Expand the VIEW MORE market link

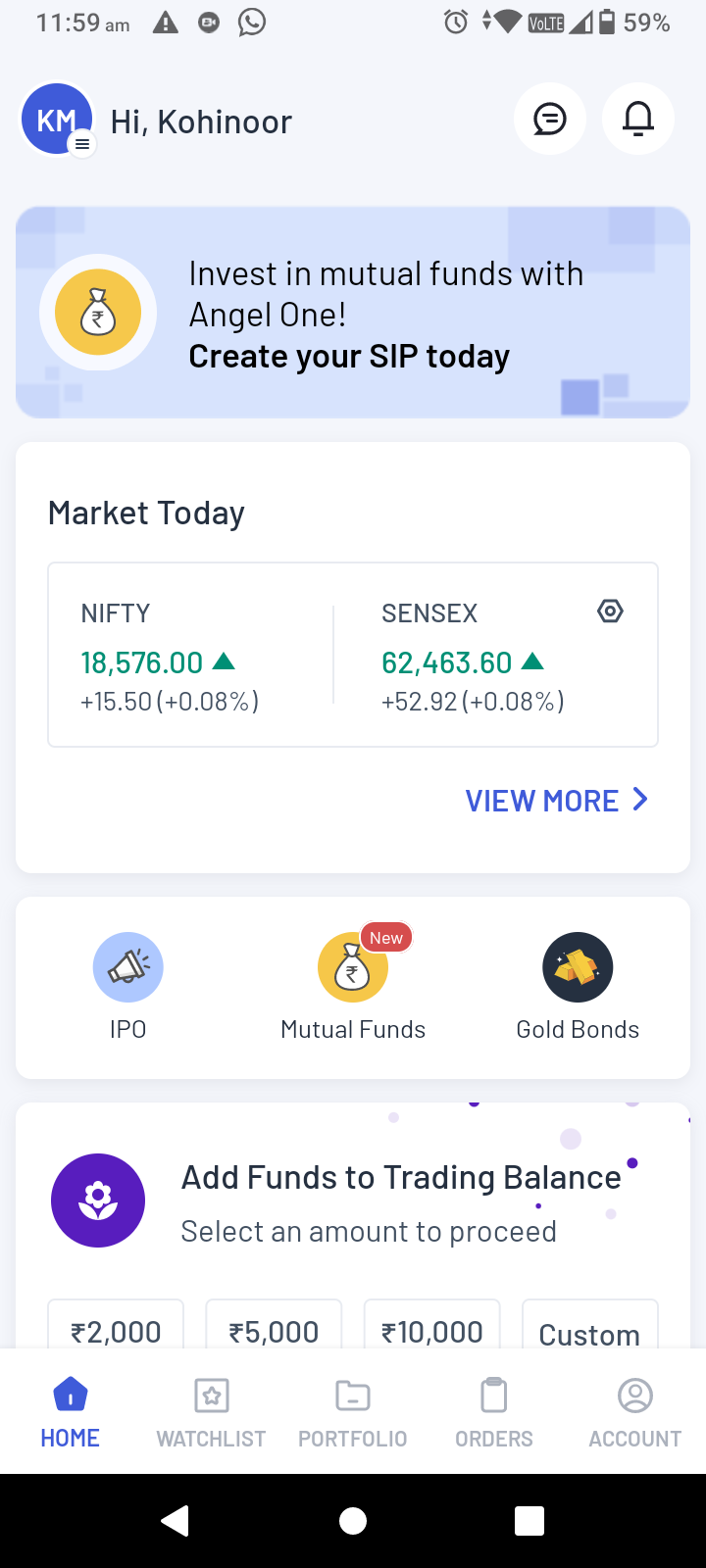(556, 801)
